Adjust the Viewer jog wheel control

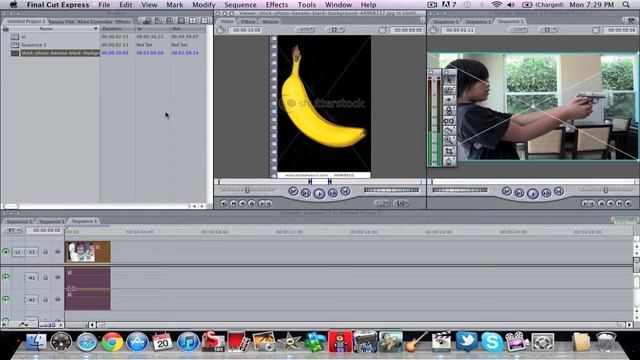(x=391, y=190)
